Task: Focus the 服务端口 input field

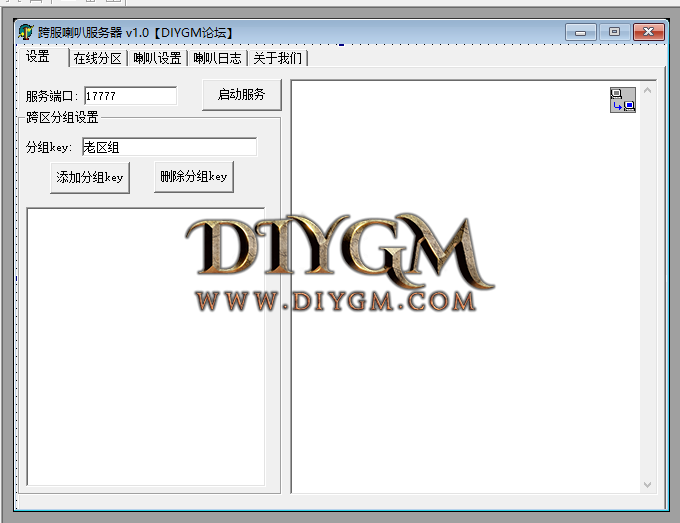Action: coord(131,96)
